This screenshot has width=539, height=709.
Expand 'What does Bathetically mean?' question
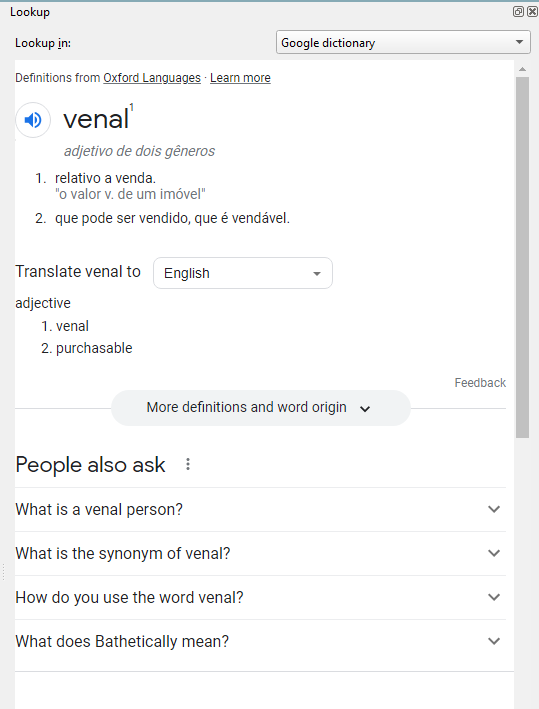coord(260,641)
